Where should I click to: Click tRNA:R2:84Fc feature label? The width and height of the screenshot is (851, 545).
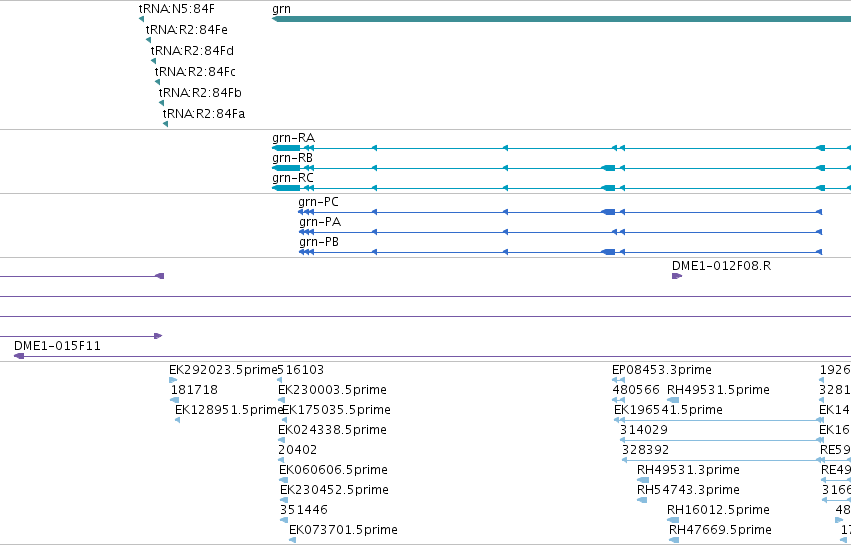(x=195, y=72)
